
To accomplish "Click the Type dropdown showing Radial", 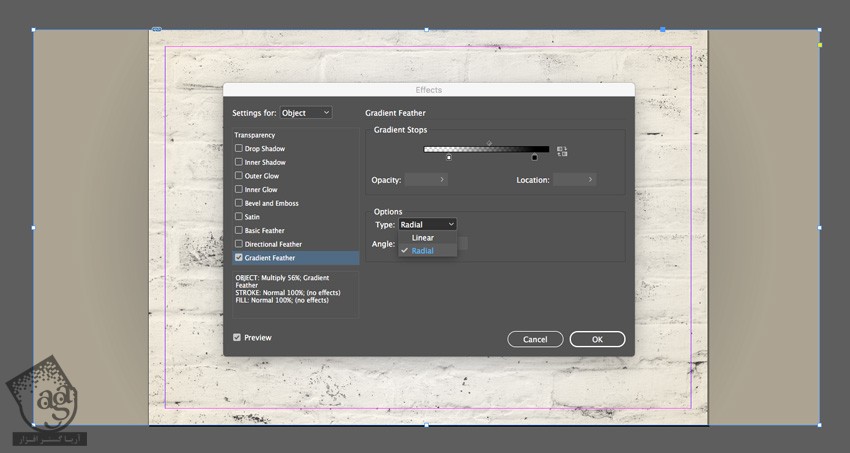I will click(427, 225).
